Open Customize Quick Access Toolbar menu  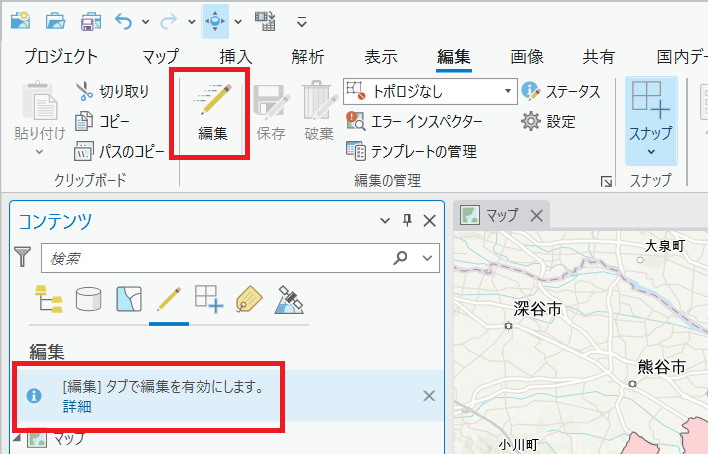302,22
